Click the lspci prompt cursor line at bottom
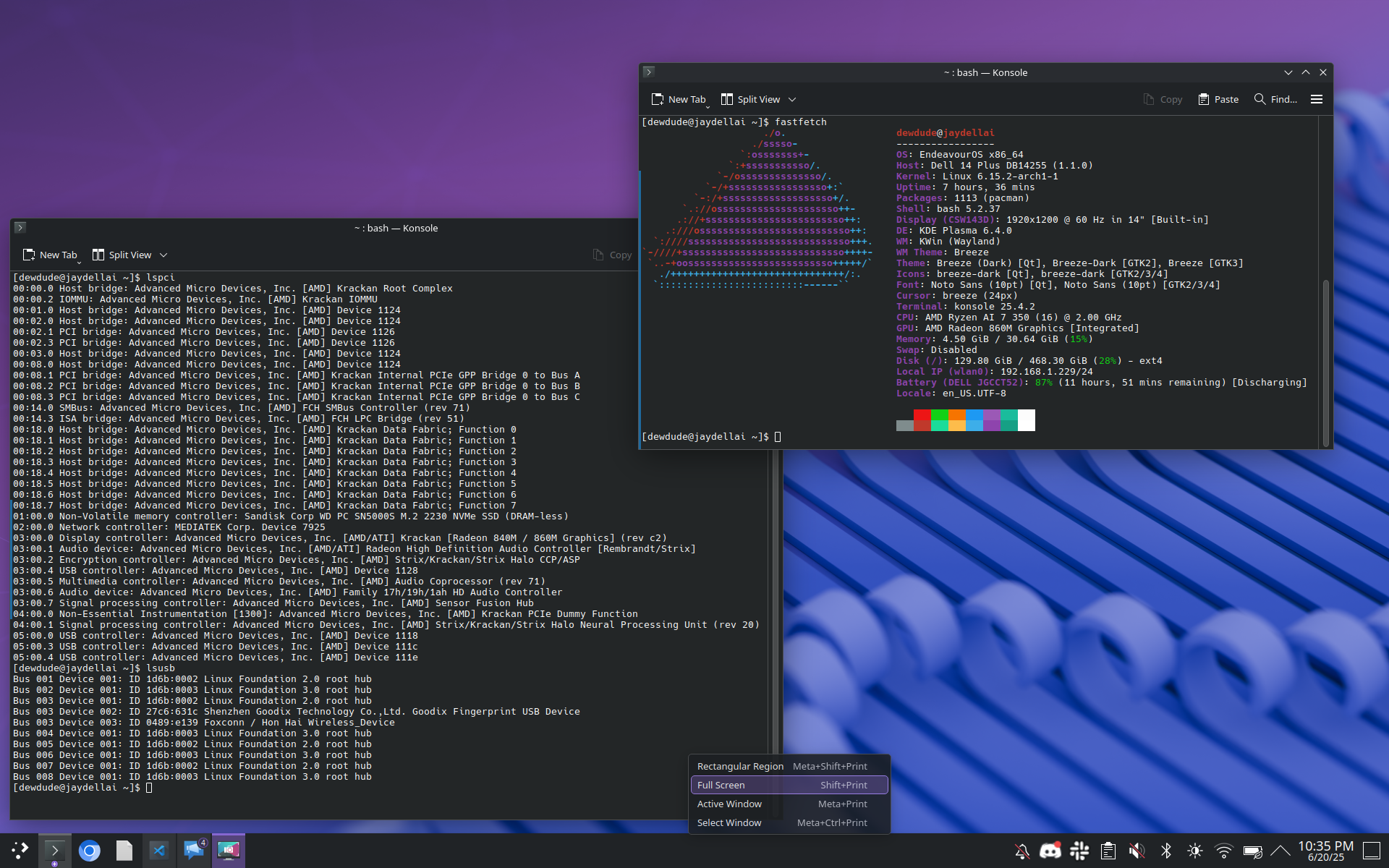Screen dimensions: 1389x868 tap(82, 787)
